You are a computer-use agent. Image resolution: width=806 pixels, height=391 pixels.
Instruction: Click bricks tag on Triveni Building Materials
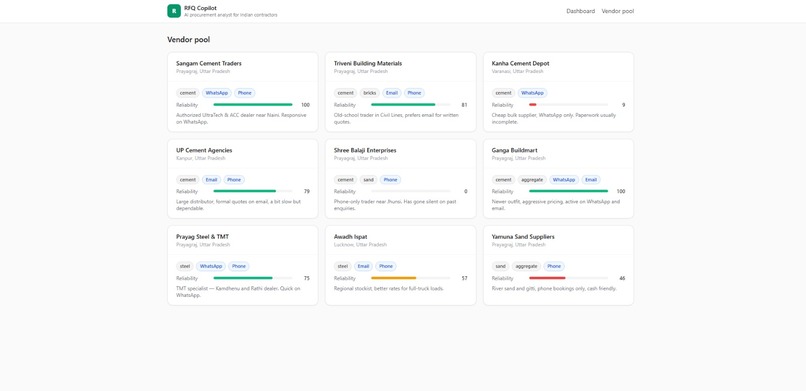coord(370,93)
